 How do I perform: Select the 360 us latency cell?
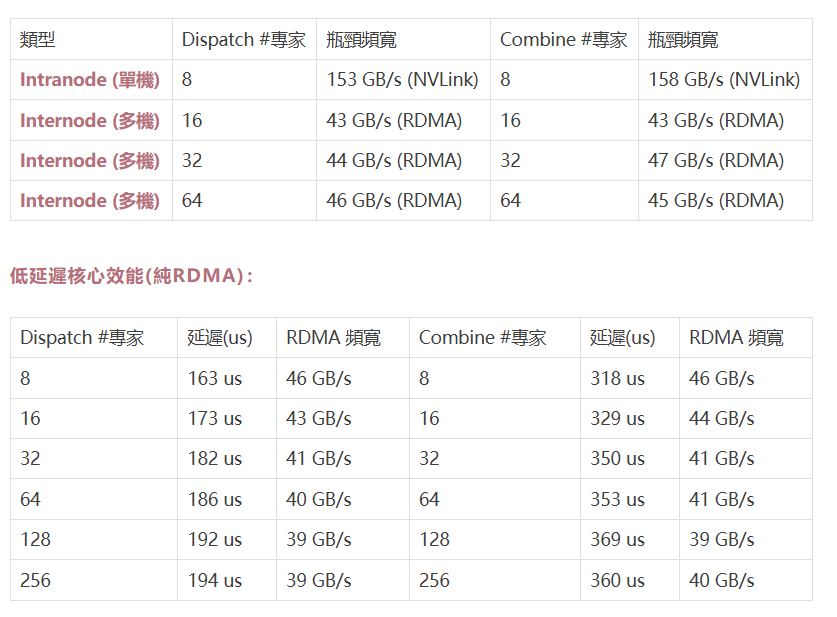[x=617, y=580]
